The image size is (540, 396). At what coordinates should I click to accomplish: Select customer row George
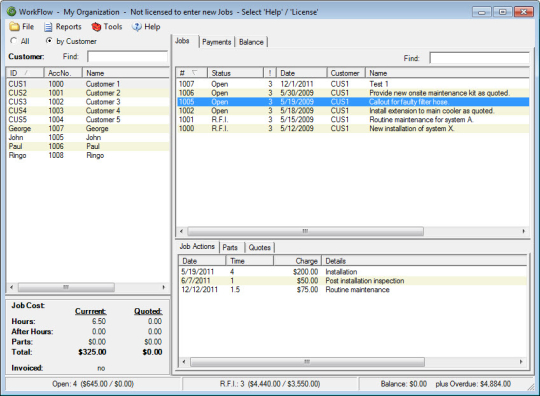point(88,128)
